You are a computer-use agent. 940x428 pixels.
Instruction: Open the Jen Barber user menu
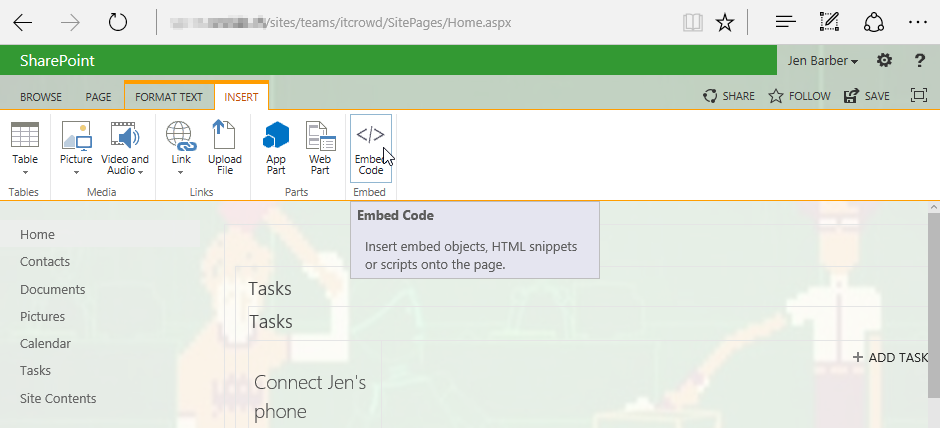tap(822, 61)
